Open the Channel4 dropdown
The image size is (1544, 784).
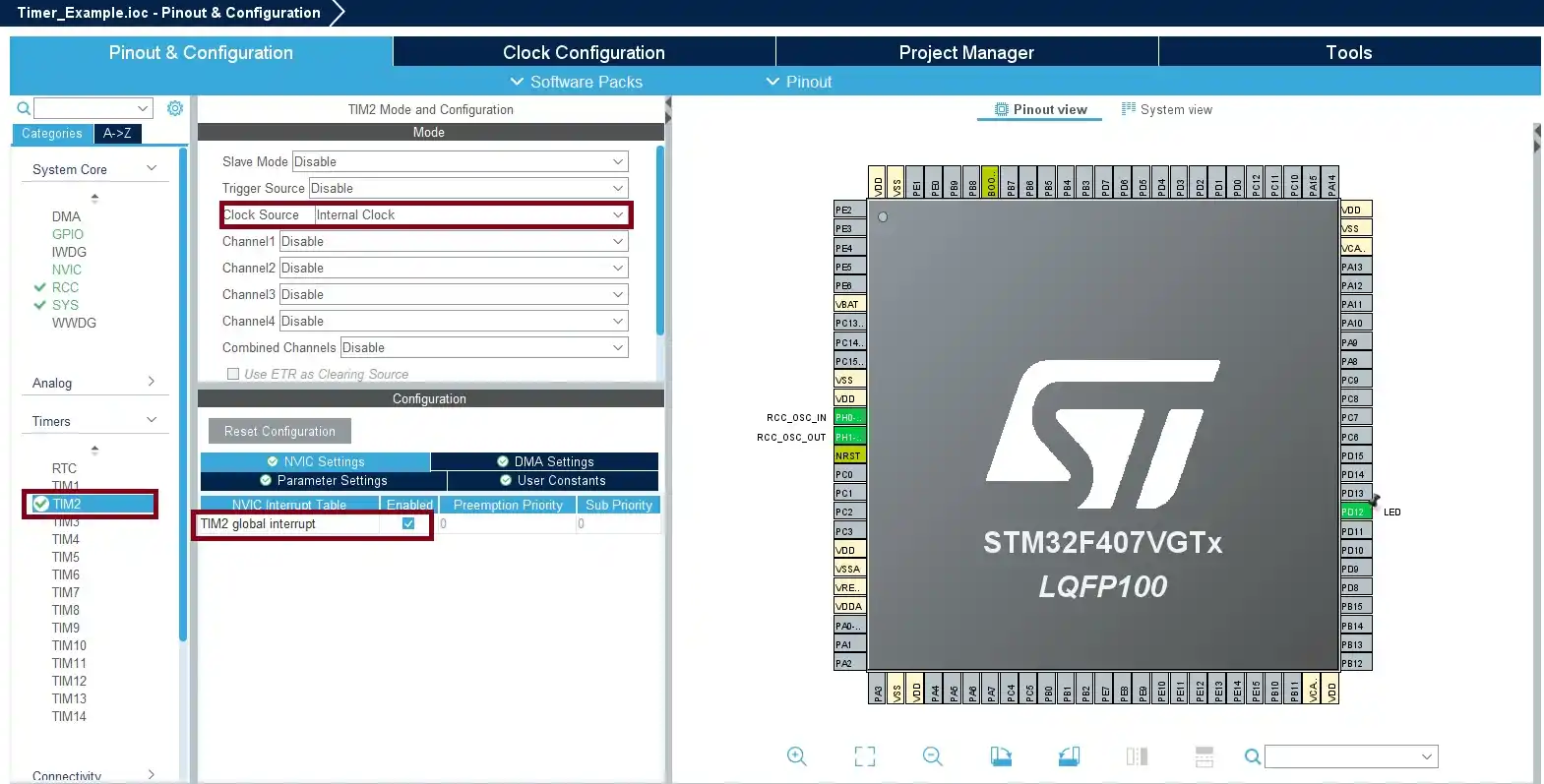click(454, 321)
